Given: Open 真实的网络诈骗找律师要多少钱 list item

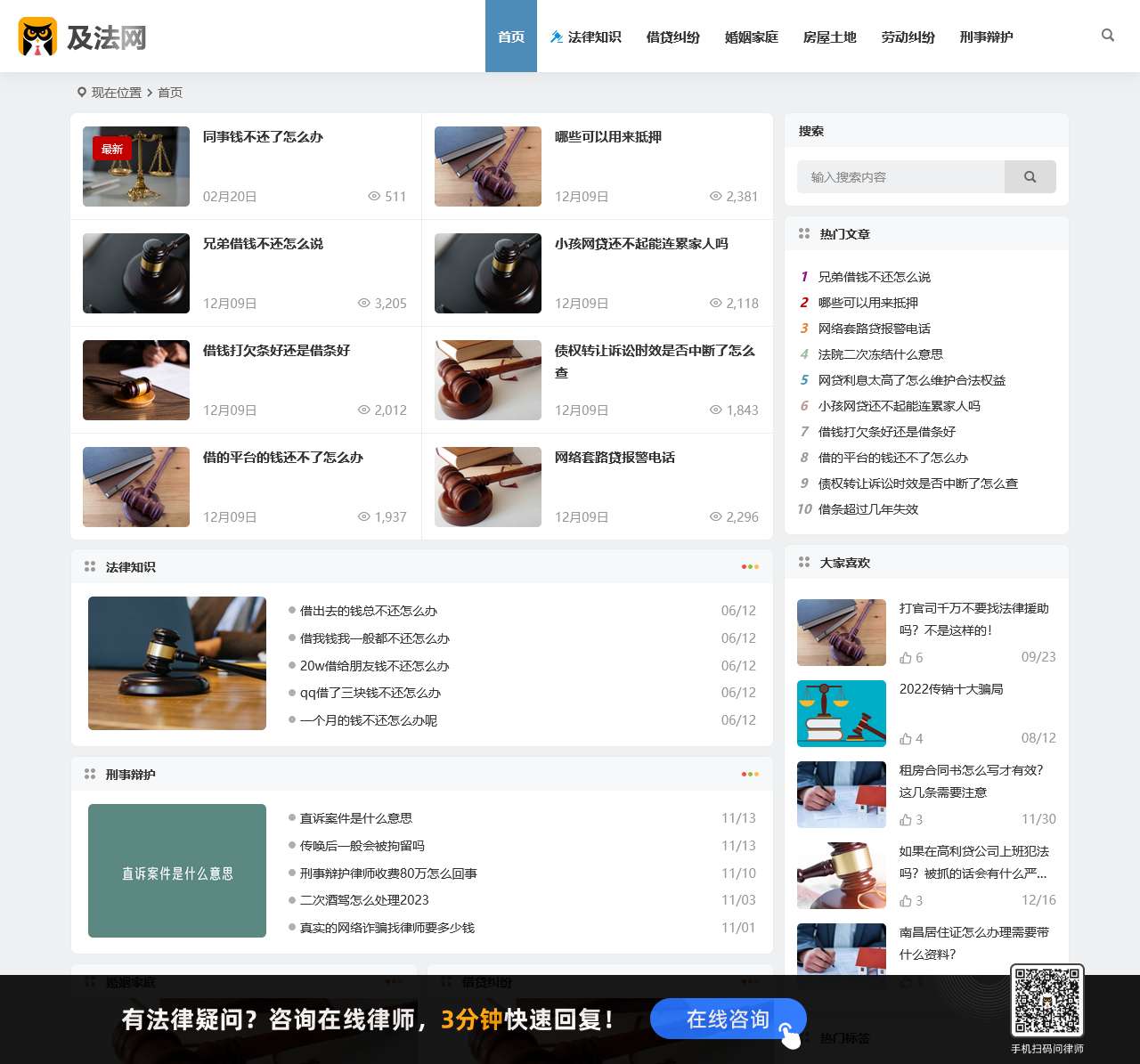Looking at the screenshot, I should pyautogui.click(x=387, y=928).
